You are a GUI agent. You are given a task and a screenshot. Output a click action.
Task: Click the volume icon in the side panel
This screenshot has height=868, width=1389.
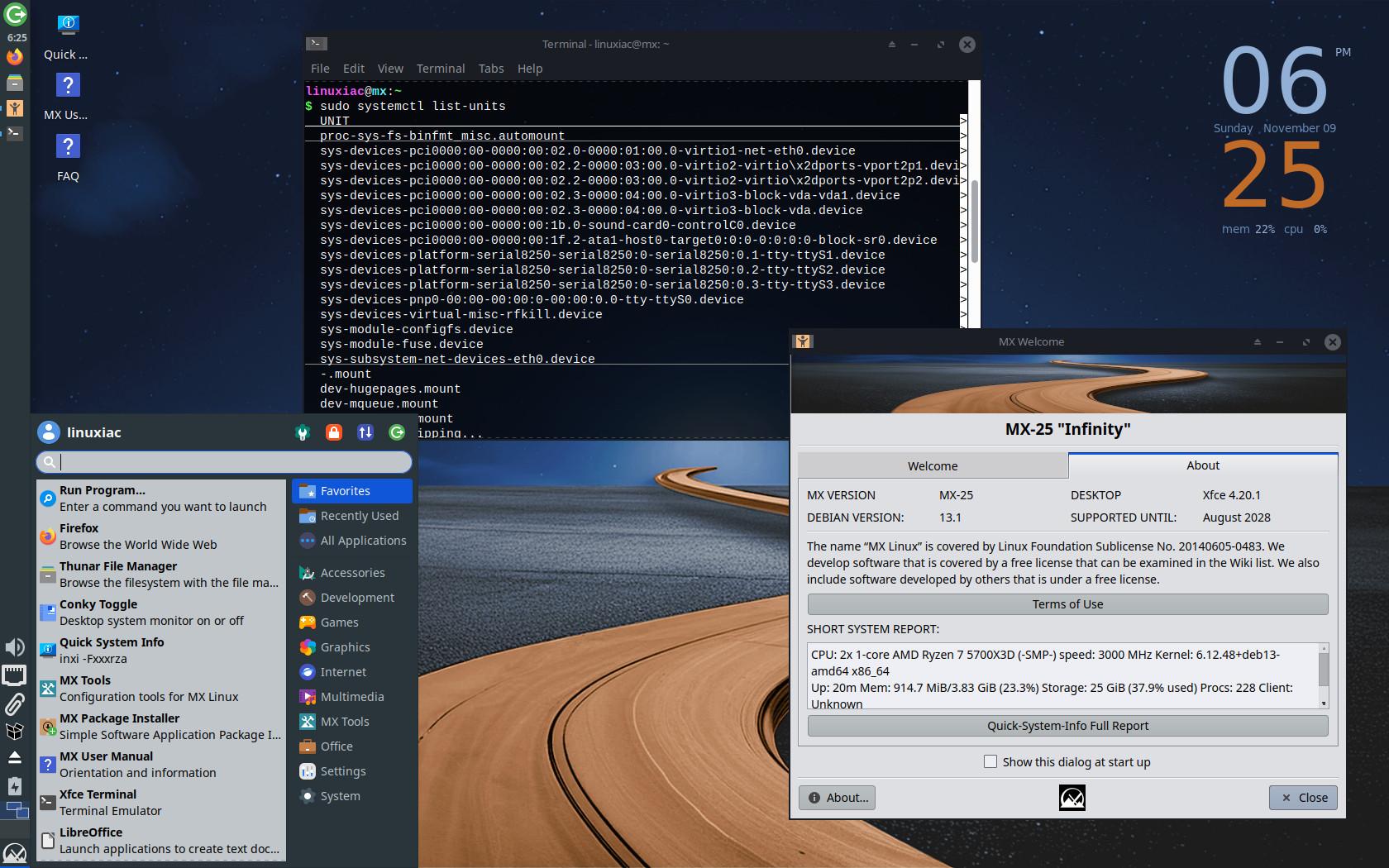coord(14,647)
